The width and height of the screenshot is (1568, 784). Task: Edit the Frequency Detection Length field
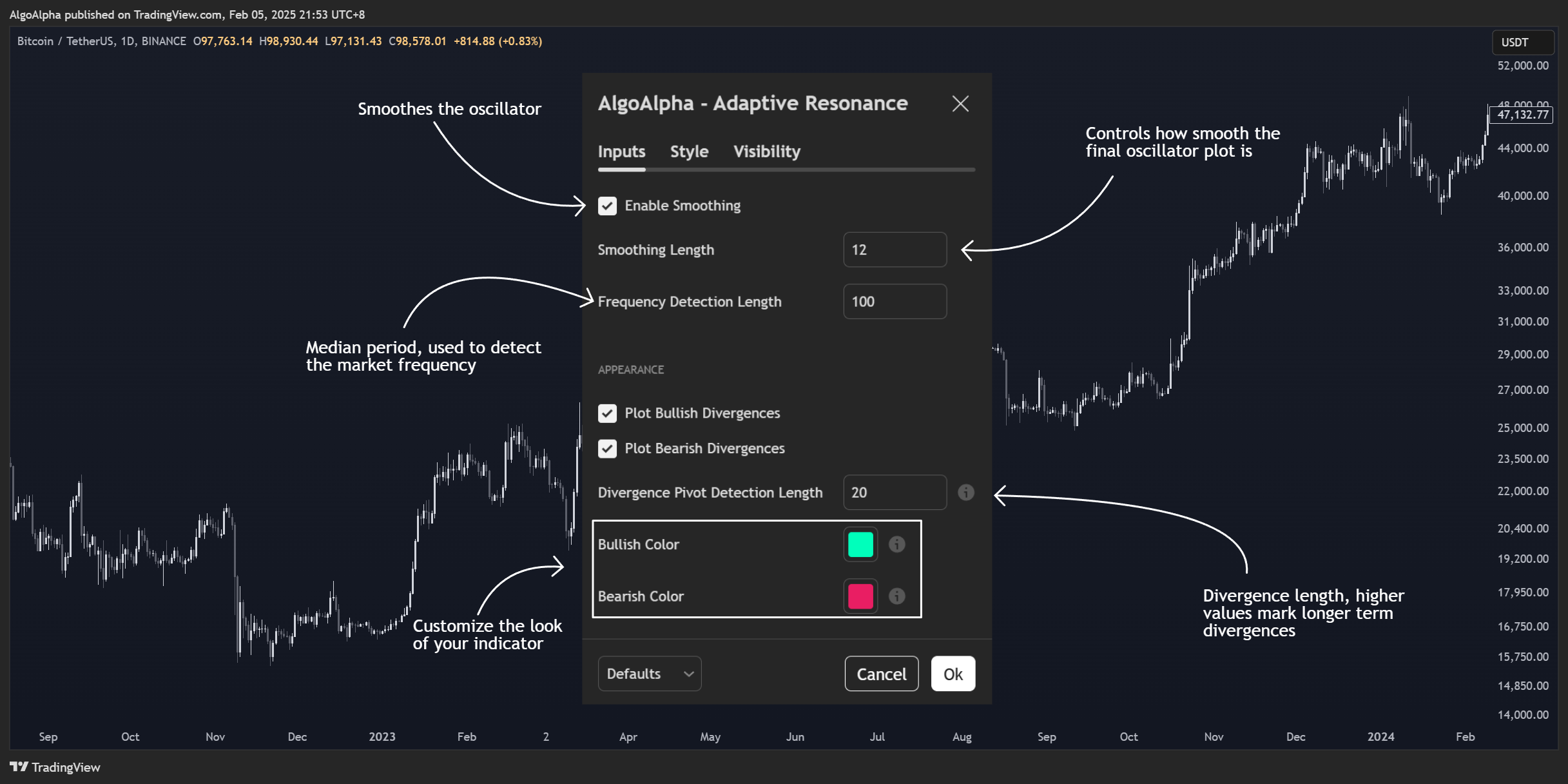point(895,302)
